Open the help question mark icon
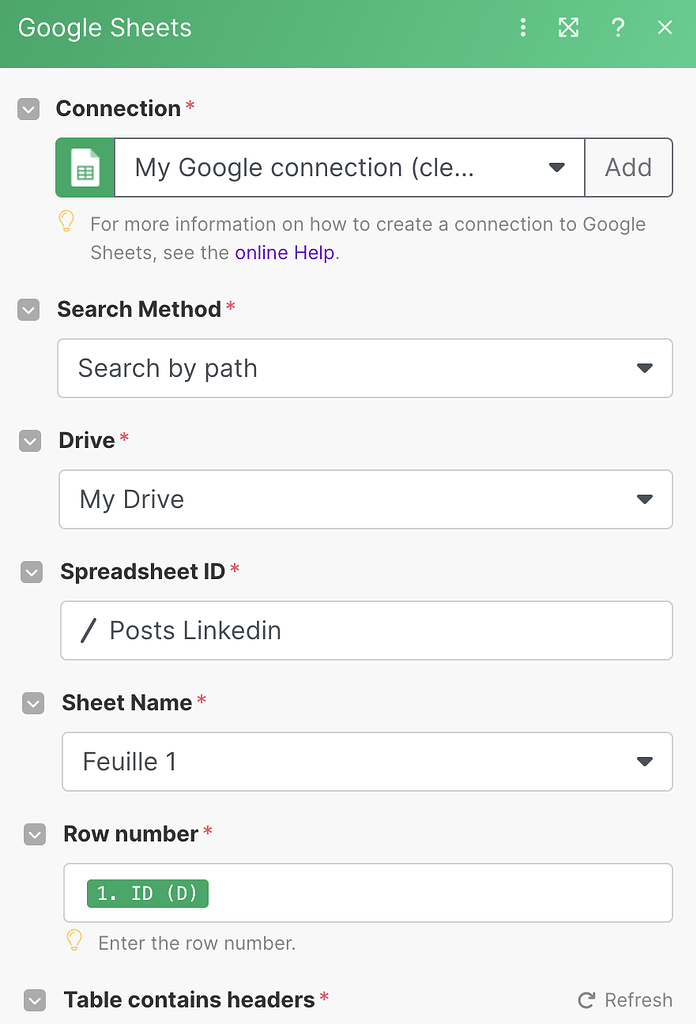Viewport: 696px width, 1024px height. [618, 28]
